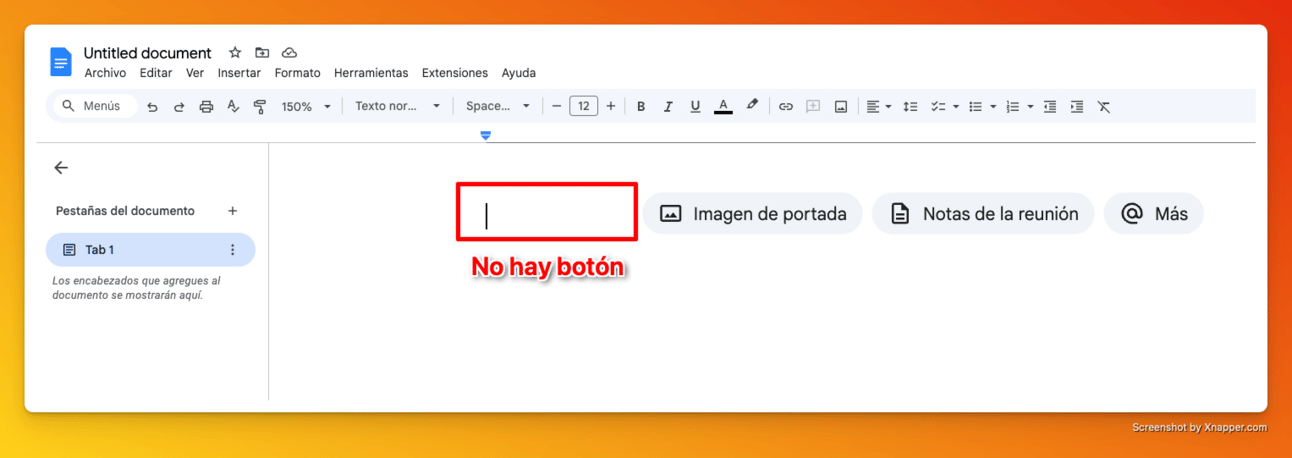This screenshot has width=1292, height=458.
Task: Open the font family dropdown
Action: point(498,106)
